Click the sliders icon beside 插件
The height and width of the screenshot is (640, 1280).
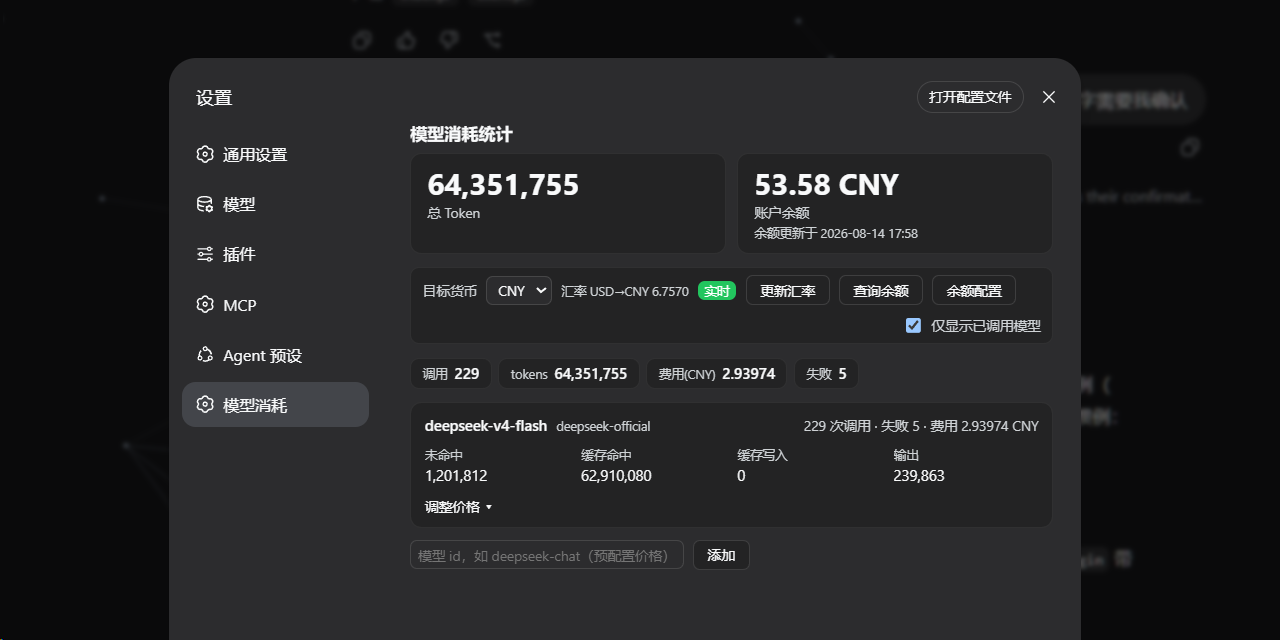[x=205, y=254]
